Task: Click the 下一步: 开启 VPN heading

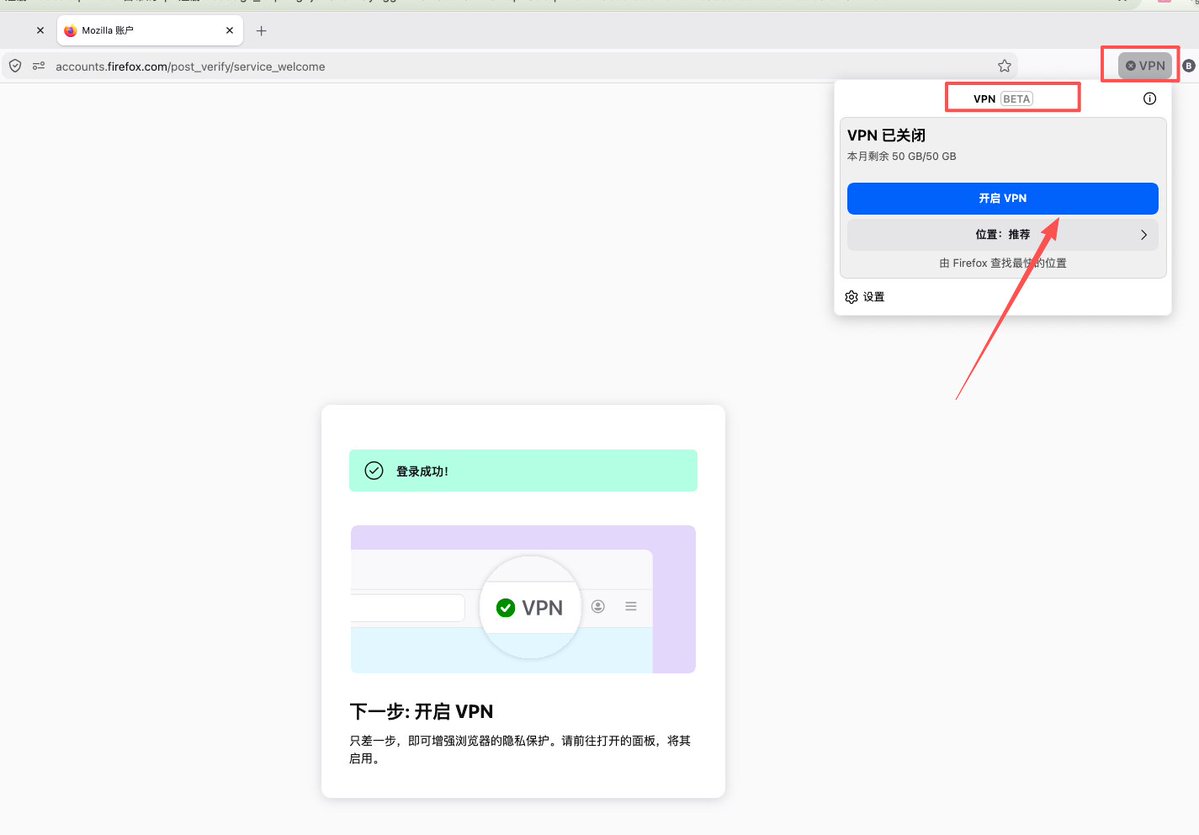Action: coord(421,712)
